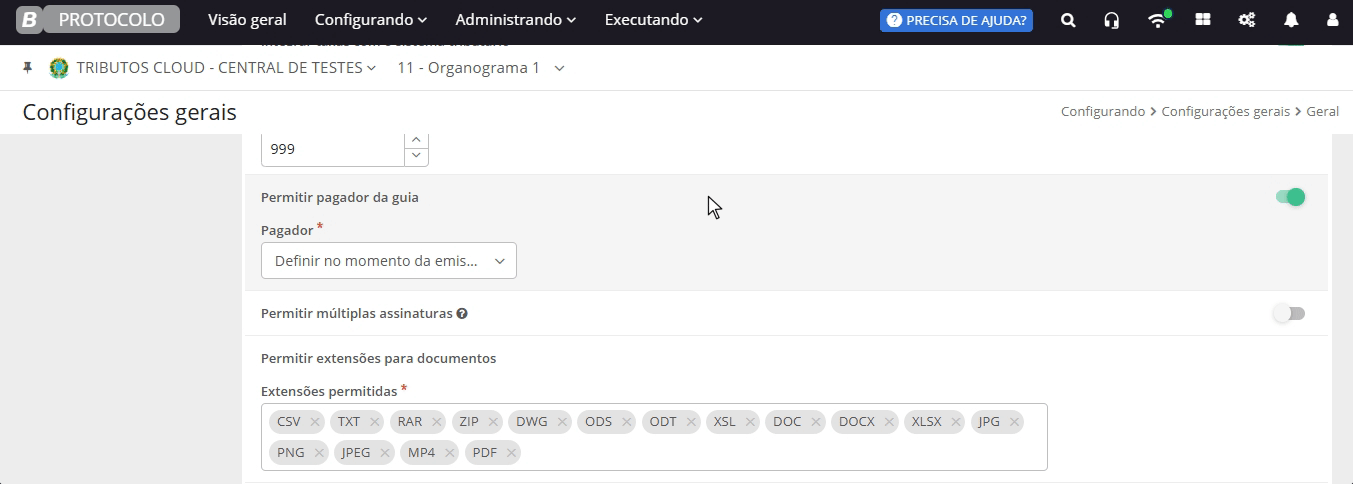Open the apps grid icon
This screenshot has width=1353, height=484.
click(1203, 20)
